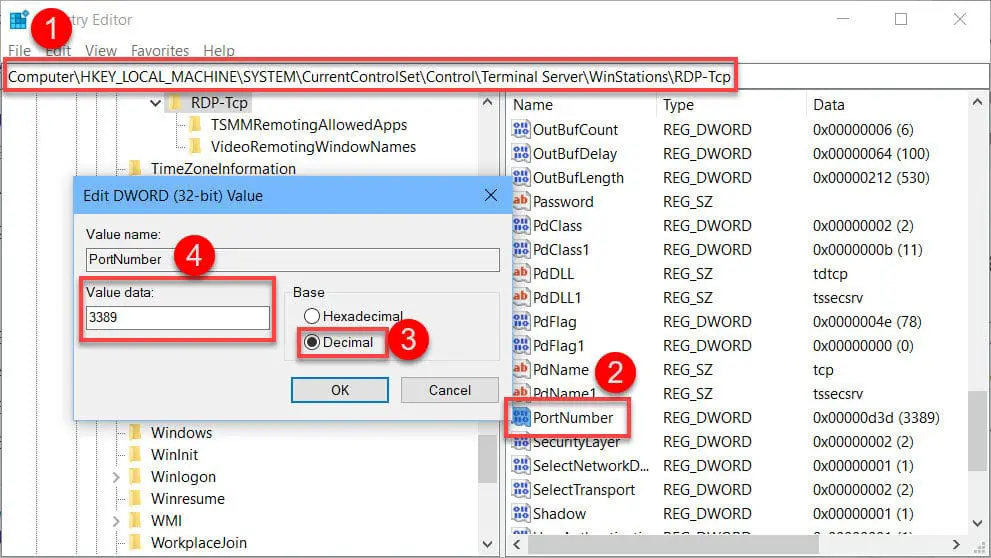Expand the Winlogon tree node
The image size is (991, 558).
pyautogui.click(x=116, y=477)
